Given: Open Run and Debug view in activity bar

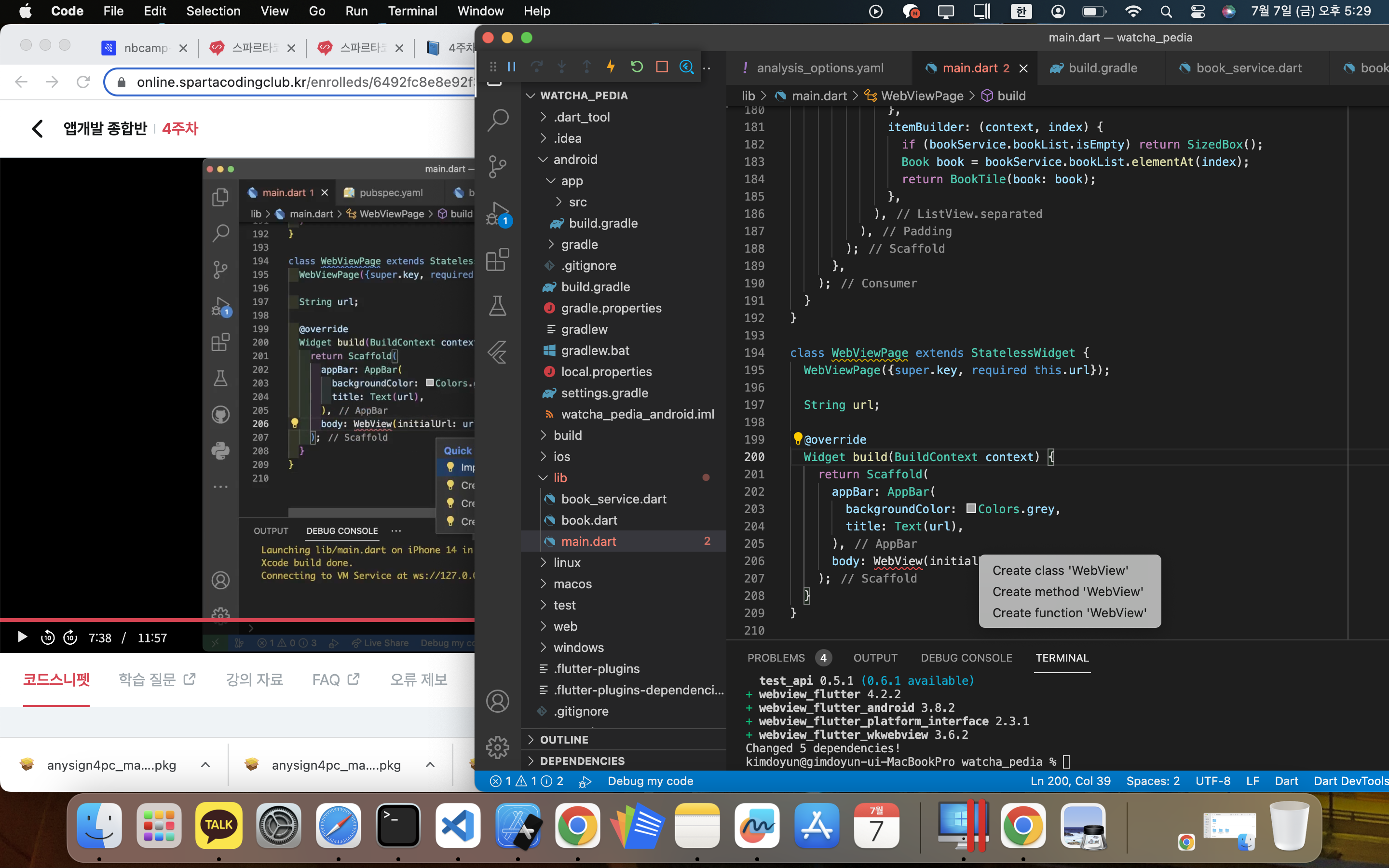Looking at the screenshot, I should point(498,214).
